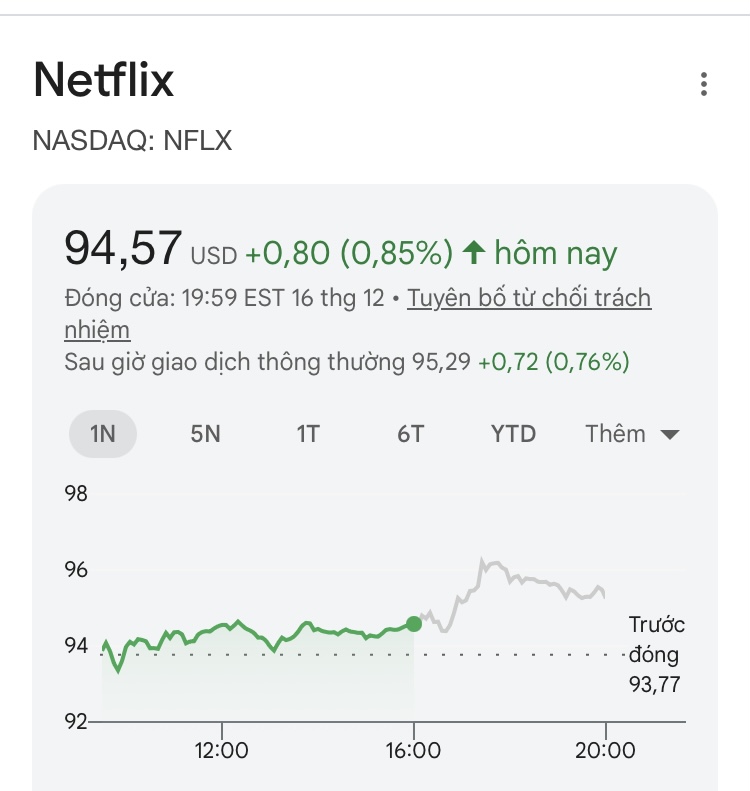Select the 1T chart range
Screen dimensions: 750x791
[308, 434]
